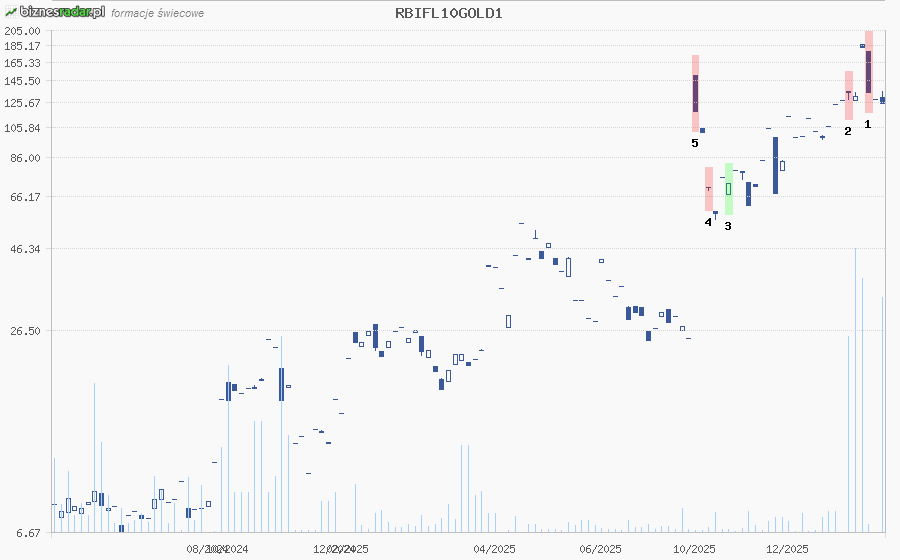Click the 06/2025 date label
This screenshot has width=900, height=560.
[x=601, y=549]
